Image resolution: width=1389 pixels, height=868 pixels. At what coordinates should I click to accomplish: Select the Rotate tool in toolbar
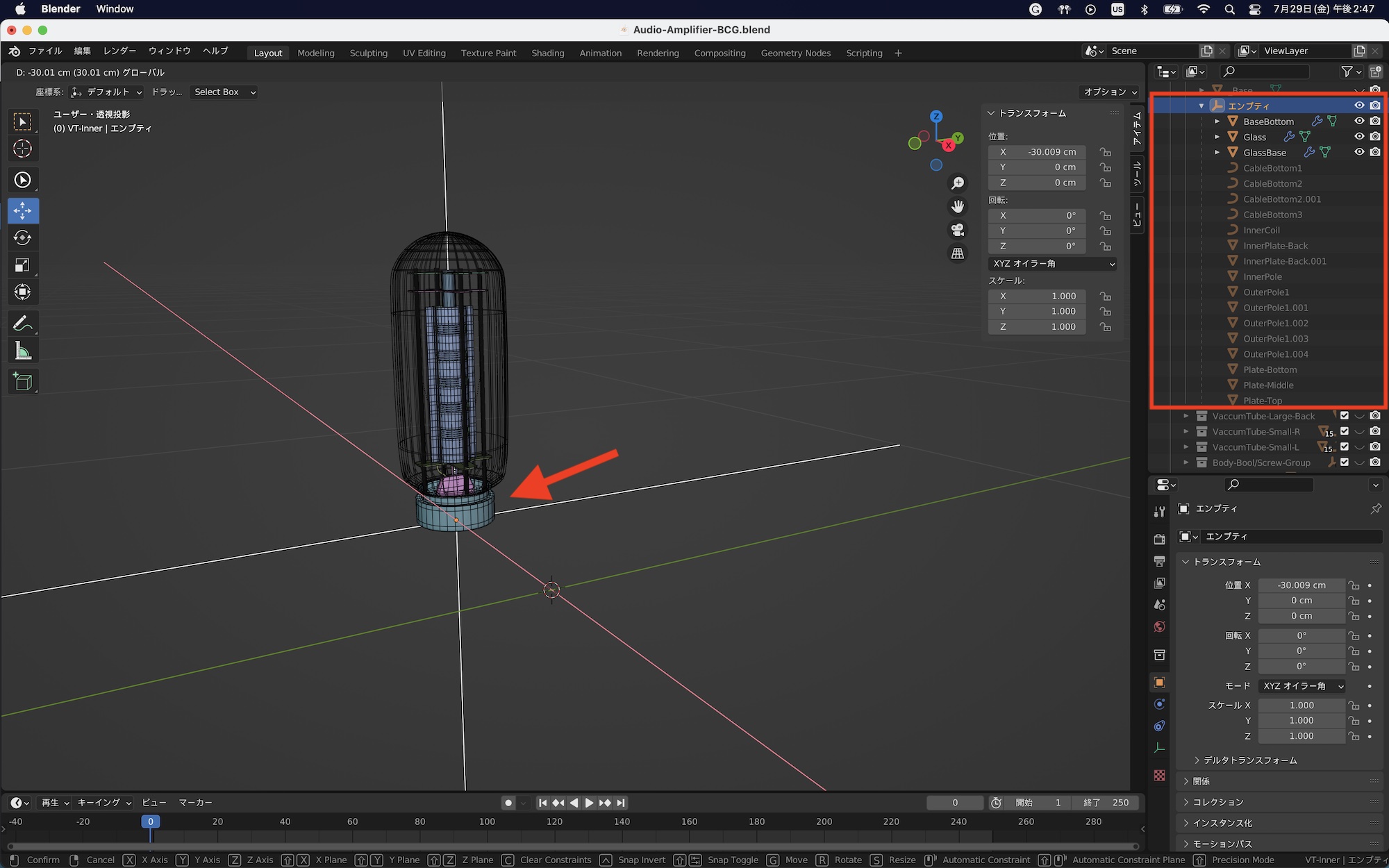pos(22,237)
